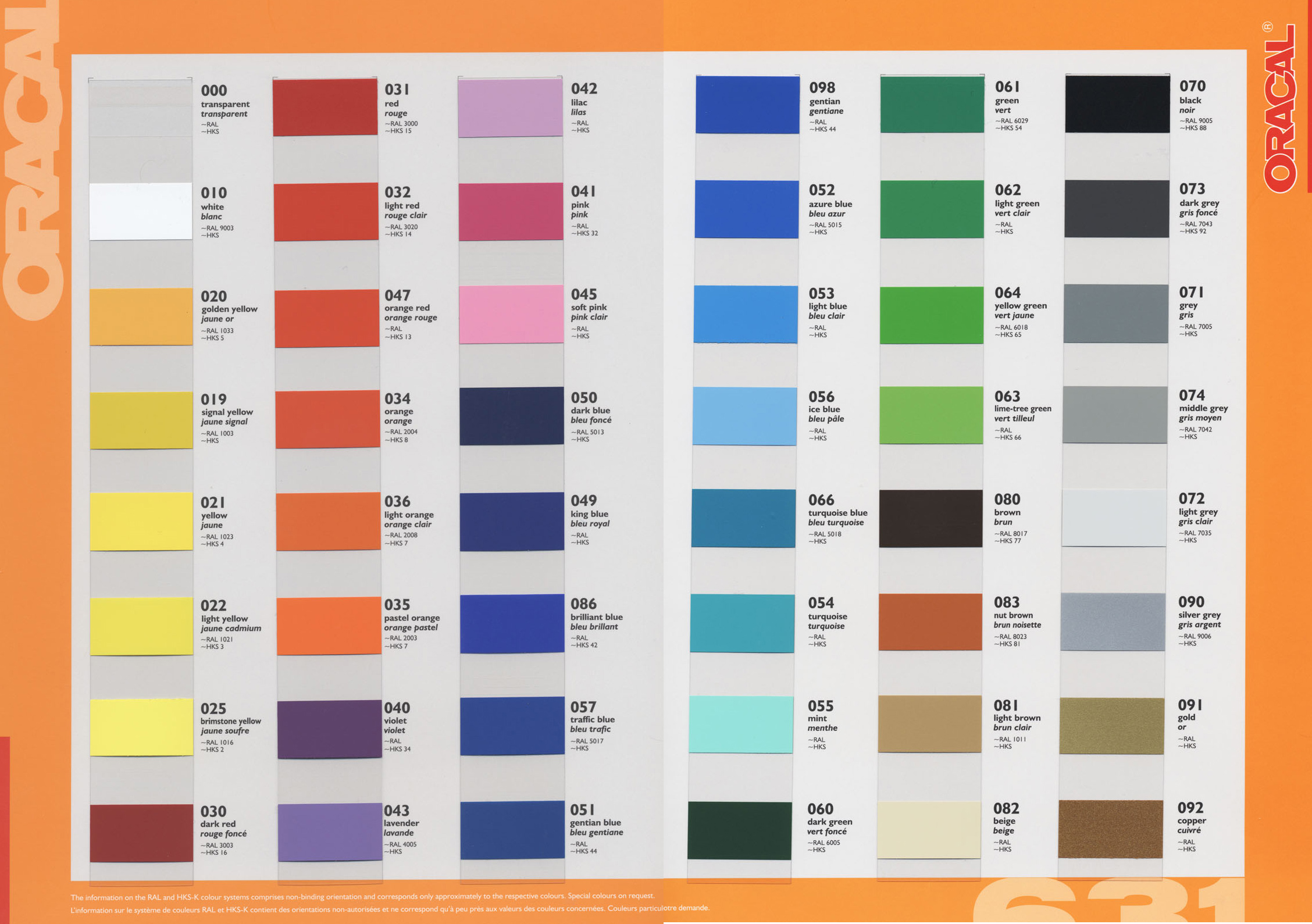Click the 041 pink swatch
The image size is (1312, 924).
point(511,212)
